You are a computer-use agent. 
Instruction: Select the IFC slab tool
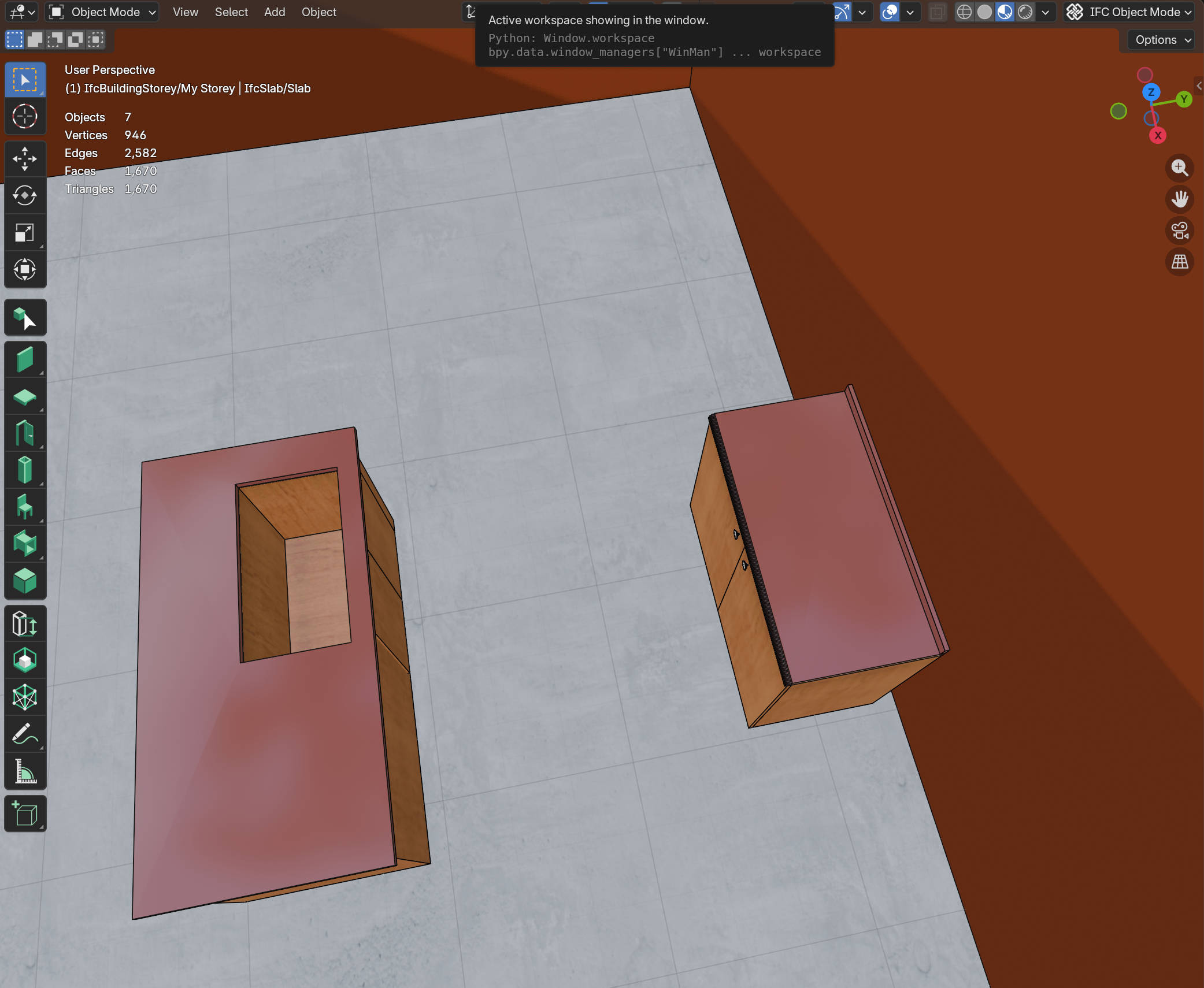[25, 397]
